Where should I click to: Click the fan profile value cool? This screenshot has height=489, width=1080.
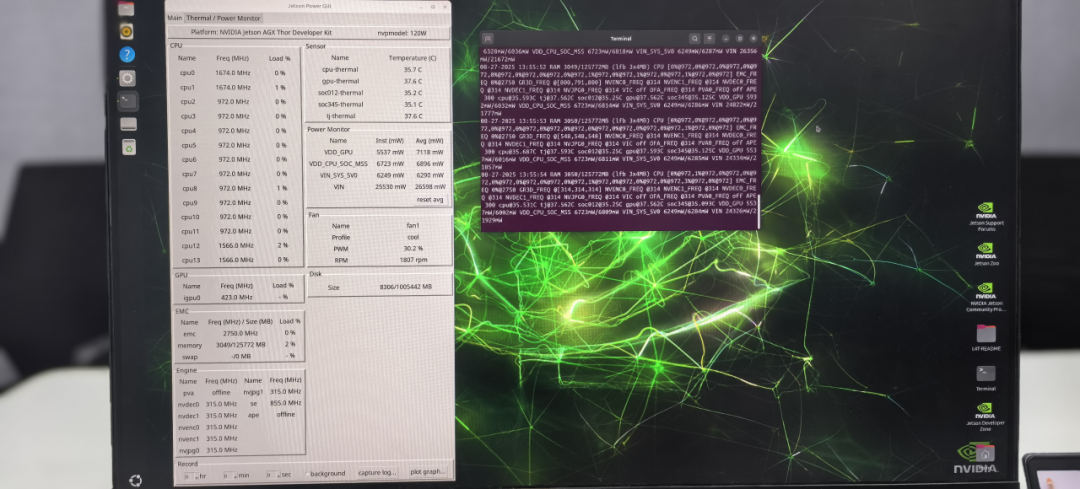[413, 237]
